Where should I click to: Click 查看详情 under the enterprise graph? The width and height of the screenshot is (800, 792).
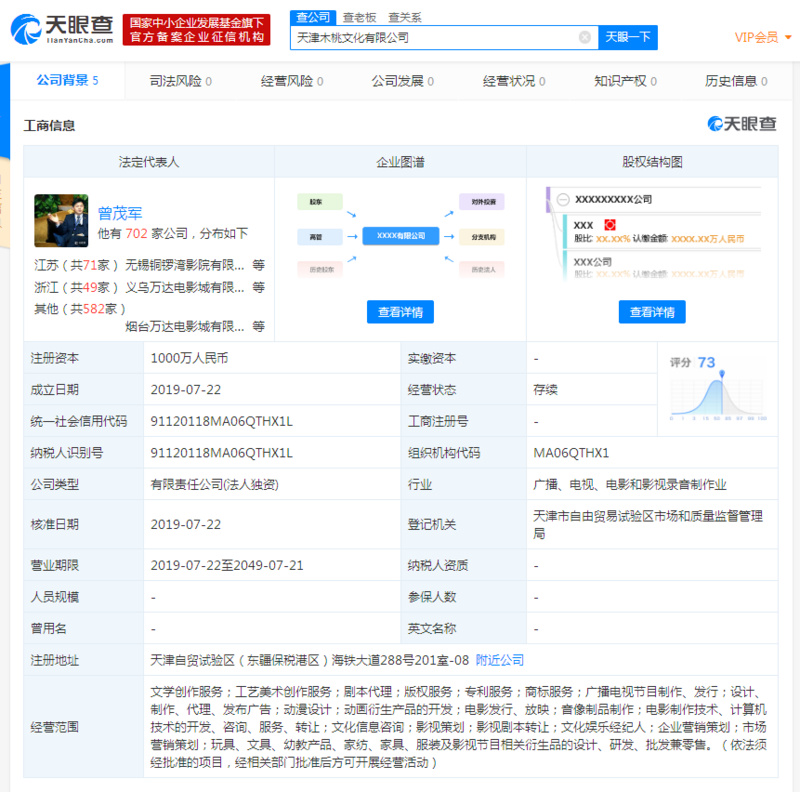(x=402, y=312)
